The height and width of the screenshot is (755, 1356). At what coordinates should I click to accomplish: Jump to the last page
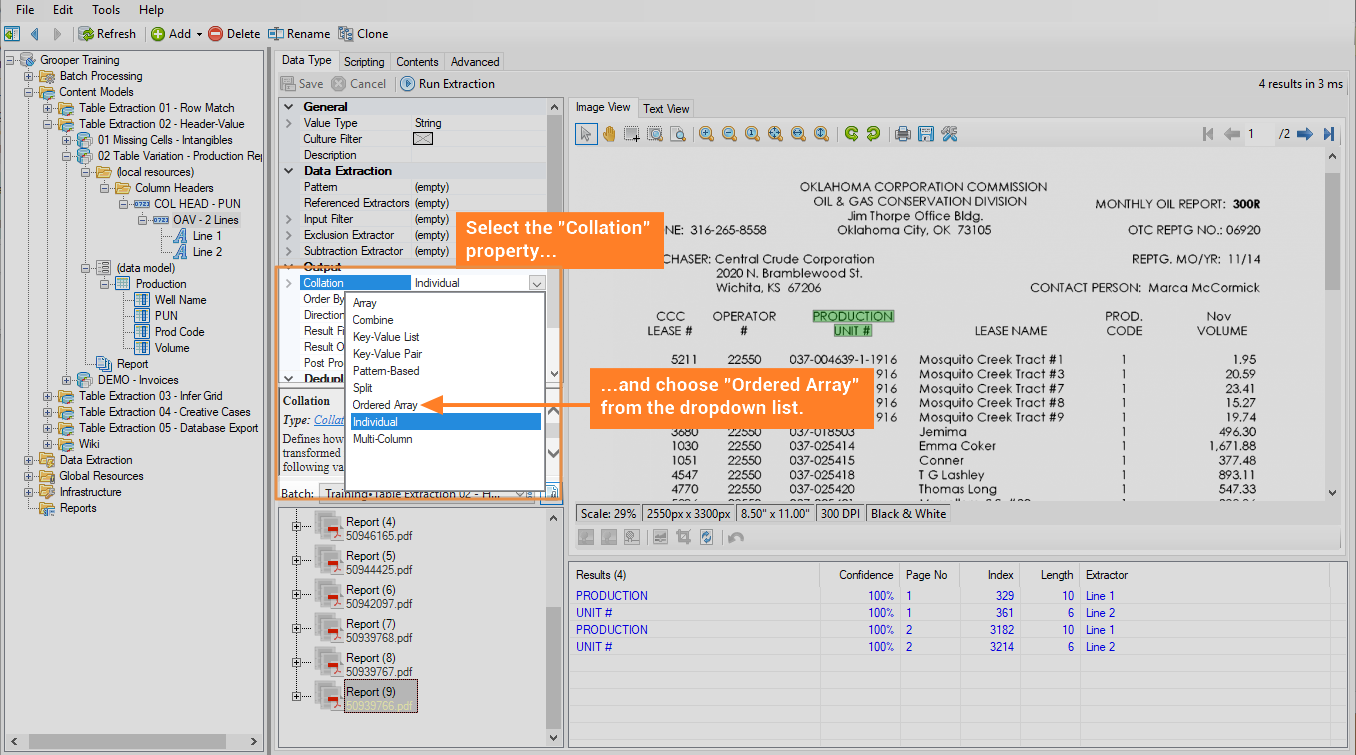pyautogui.click(x=1329, y=134)
